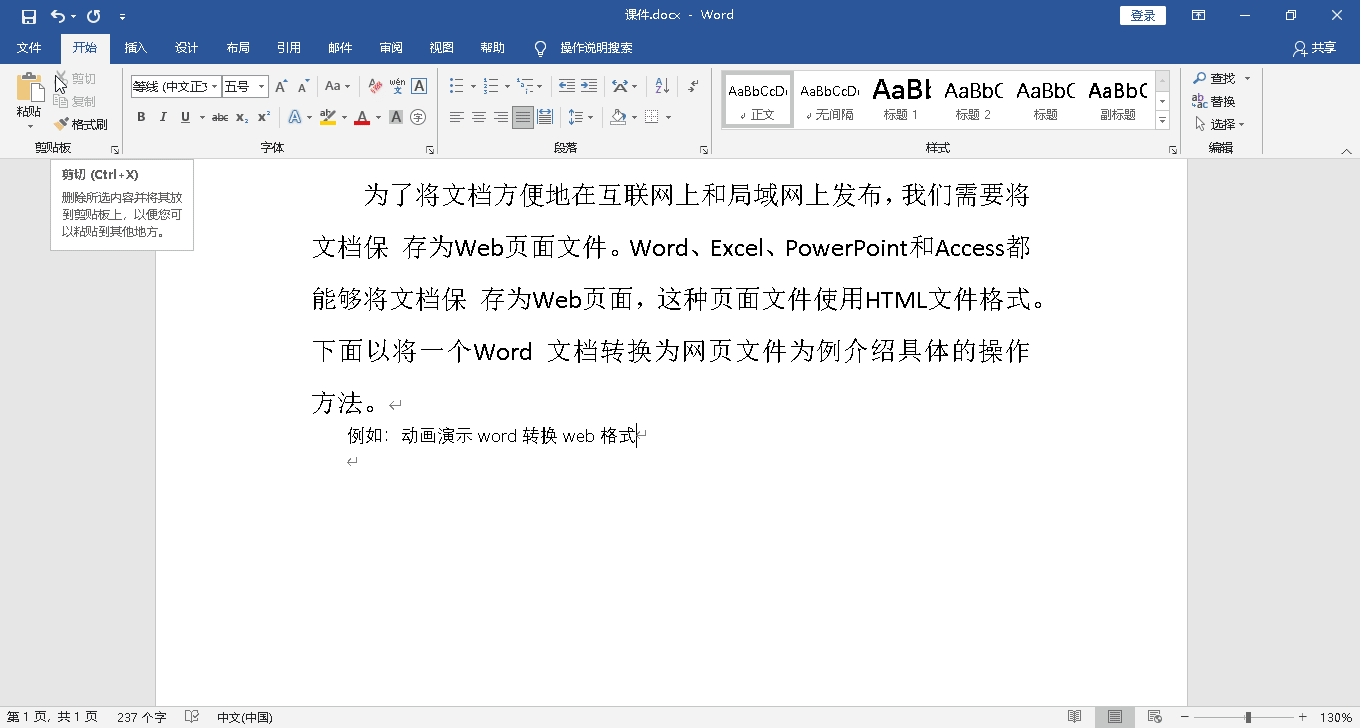Toggle justified text alignment
This screenshot has height=728, width=1360.
523,118
